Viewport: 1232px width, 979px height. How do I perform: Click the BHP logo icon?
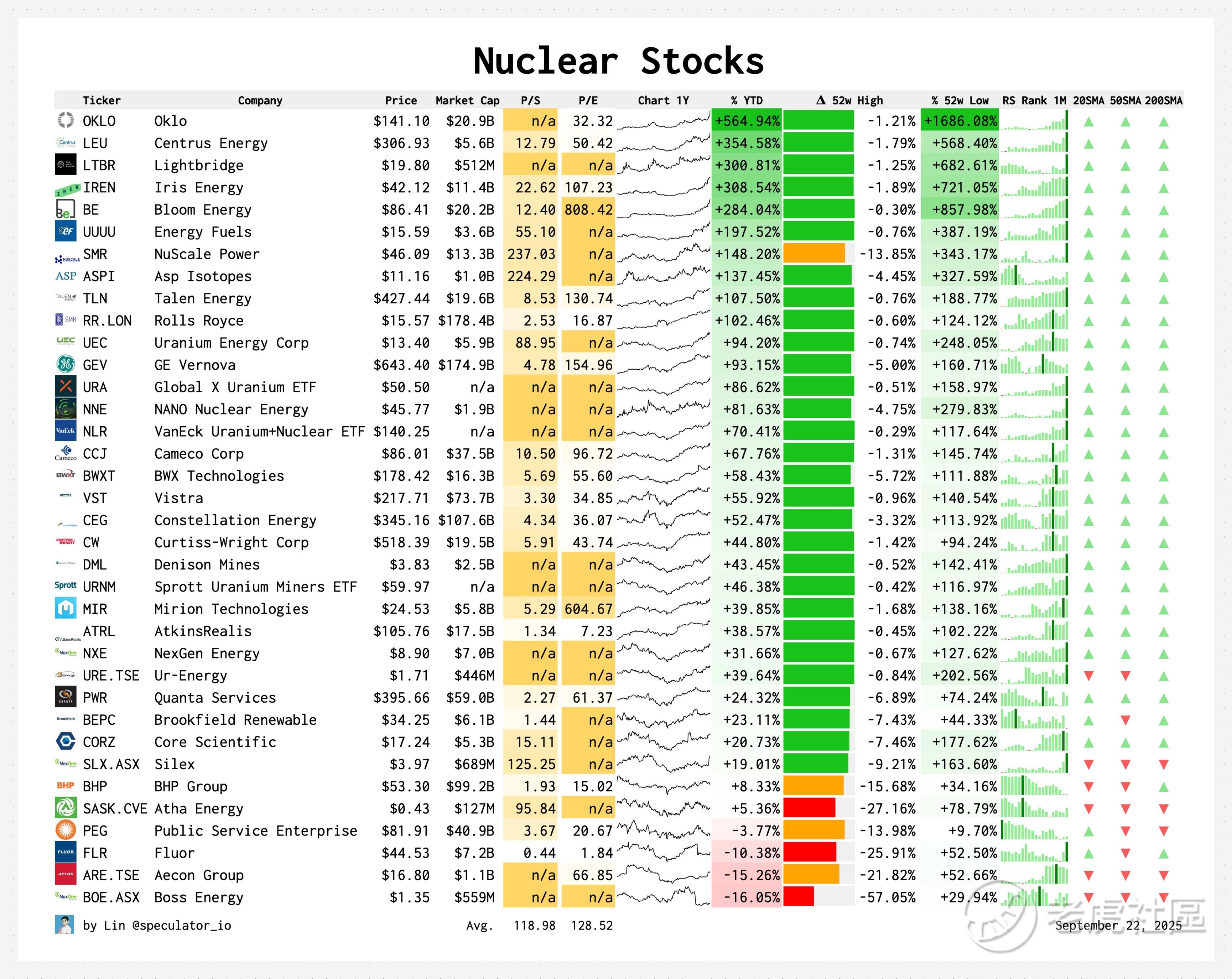(x=66, y=785)
